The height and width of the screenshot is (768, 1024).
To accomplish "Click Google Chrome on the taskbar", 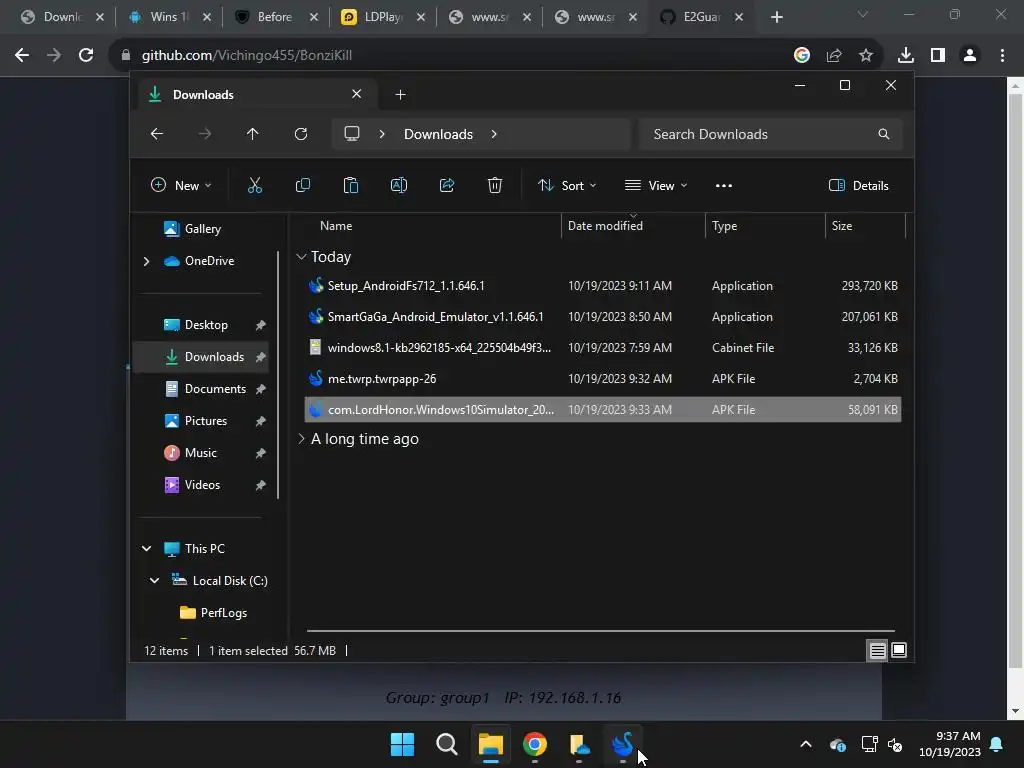I will [x=535, y=744].
